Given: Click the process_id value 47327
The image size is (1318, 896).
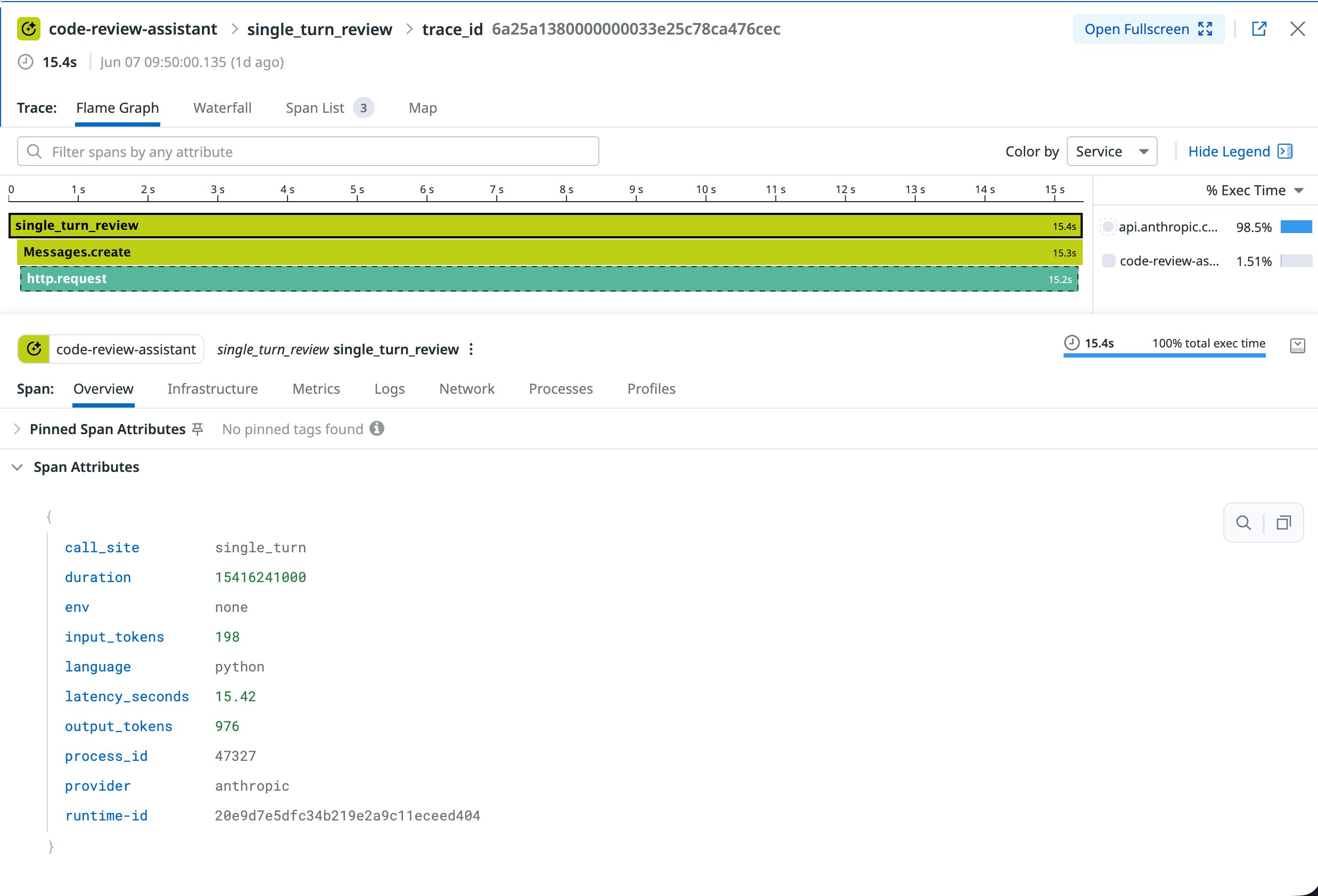Looking at the screenshot, I should tap(235, 756).
